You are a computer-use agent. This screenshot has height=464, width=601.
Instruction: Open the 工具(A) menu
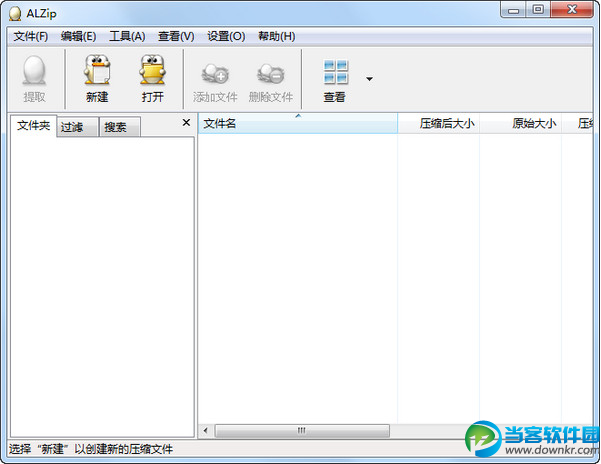[x=127, y=36]
